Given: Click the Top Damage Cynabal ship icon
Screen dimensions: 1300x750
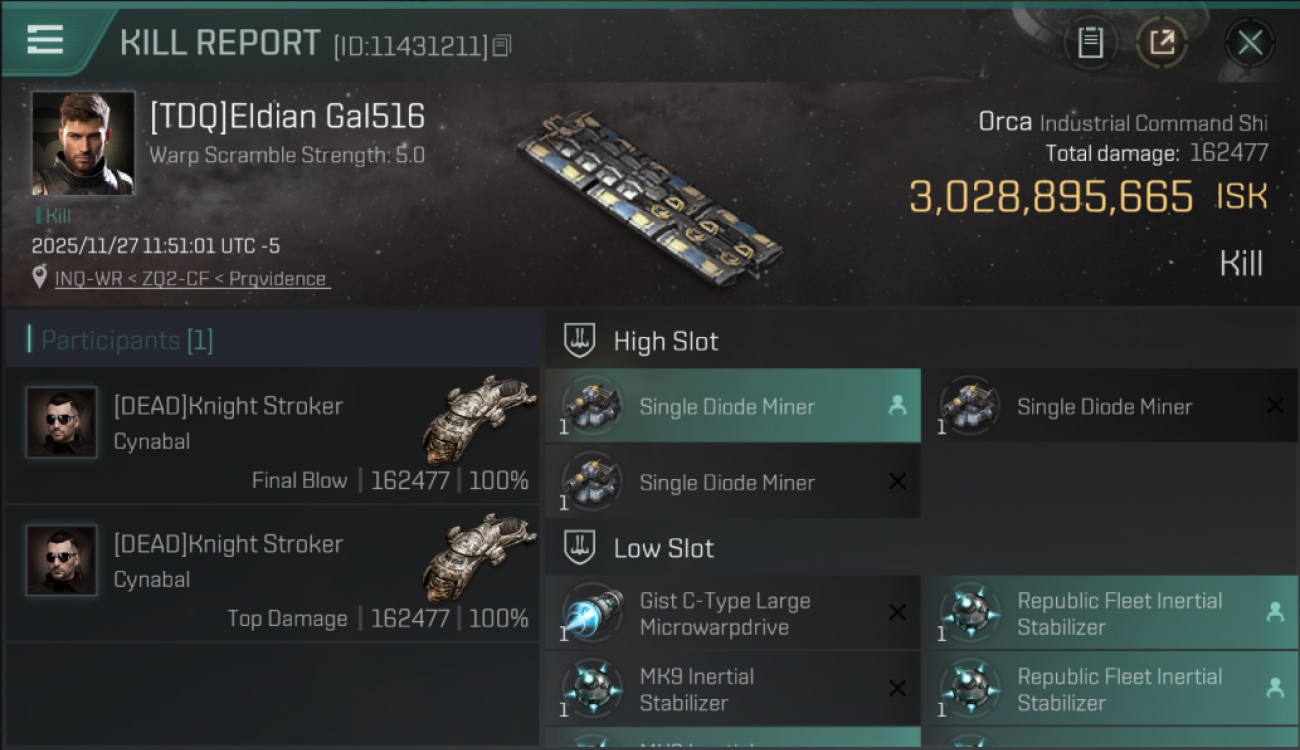Looking at the screenshot, I should (x=480, y=556).
